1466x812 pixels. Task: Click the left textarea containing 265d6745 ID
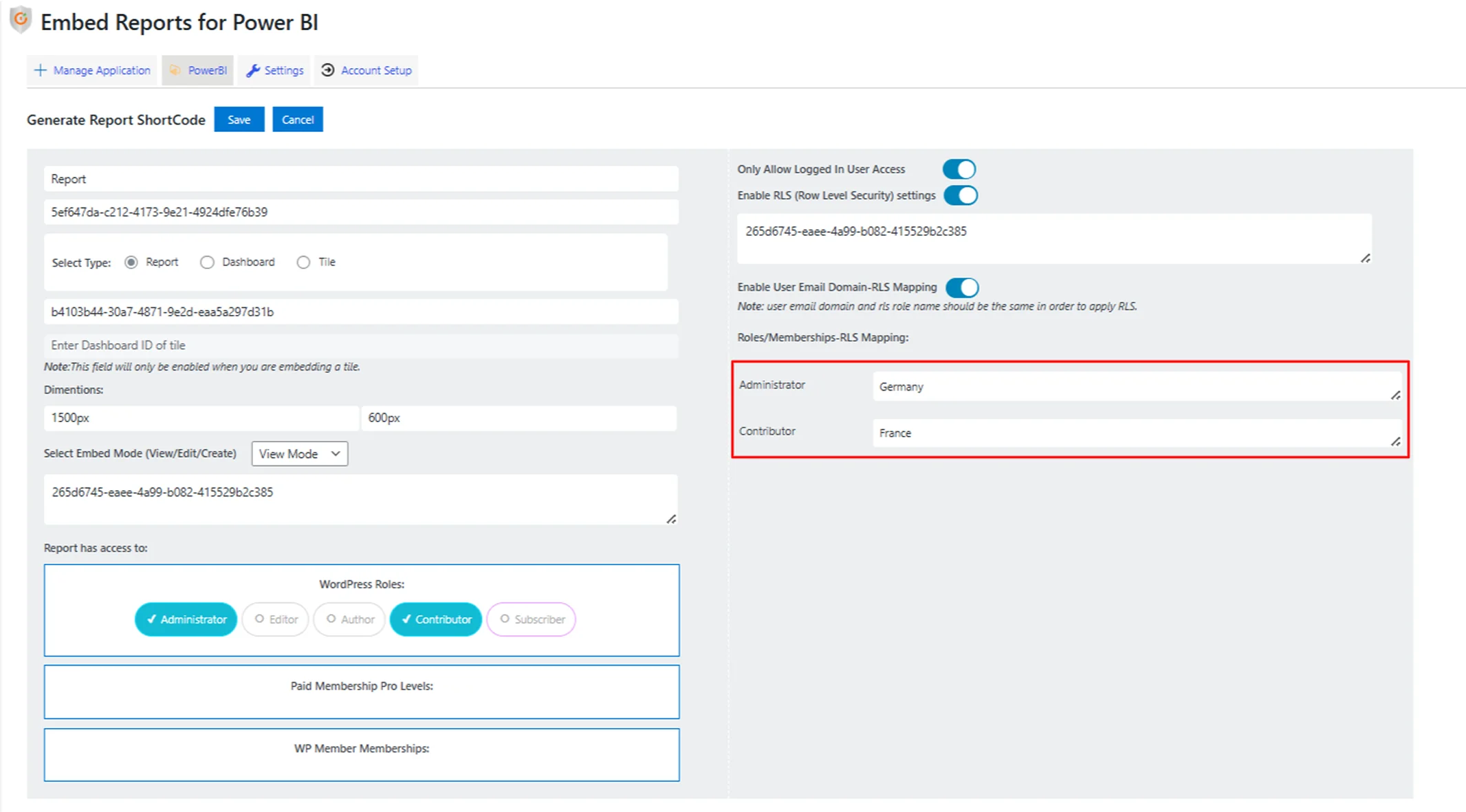click(x=361, y=499)
